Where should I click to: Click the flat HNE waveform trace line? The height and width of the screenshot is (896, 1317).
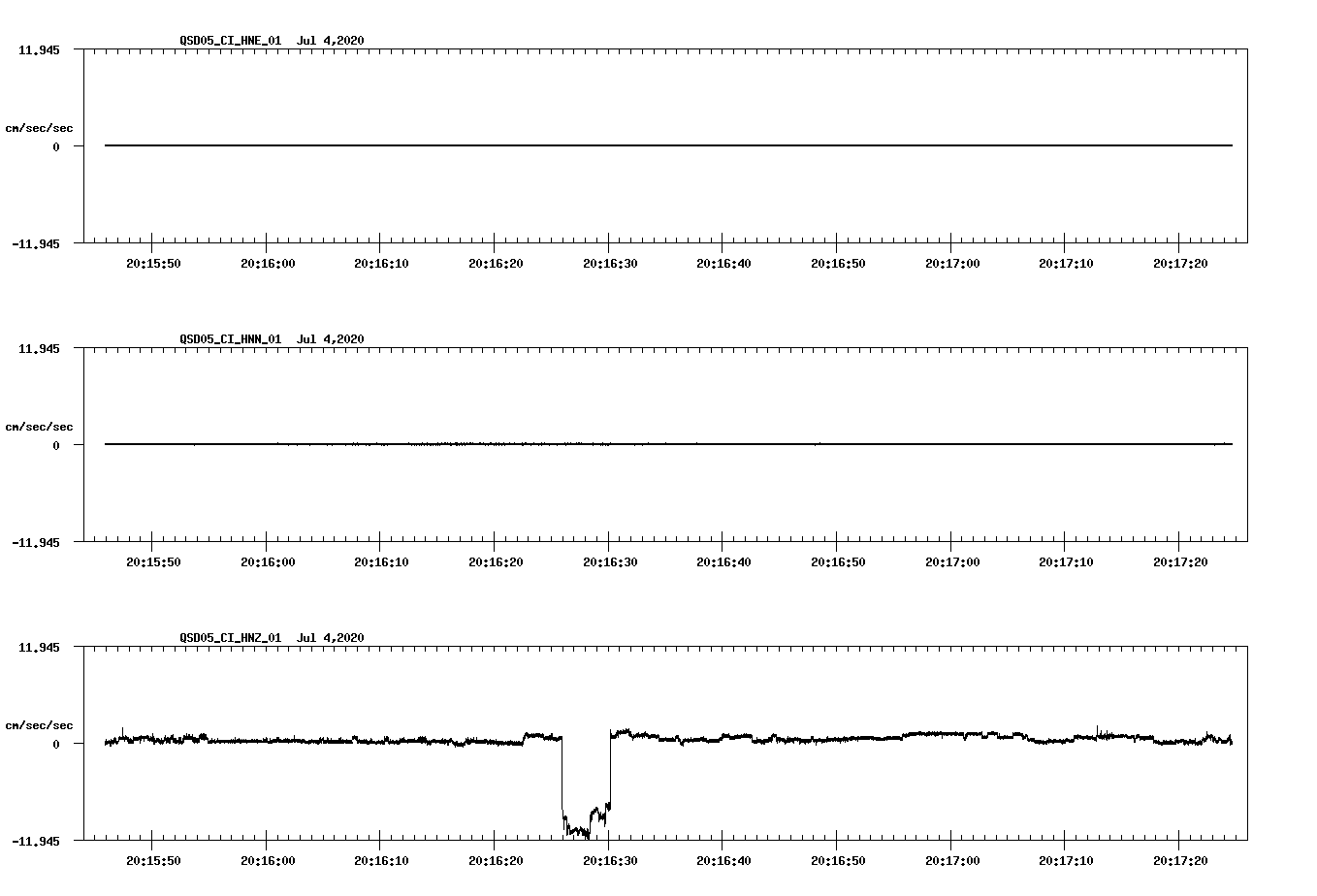point(668,145)
